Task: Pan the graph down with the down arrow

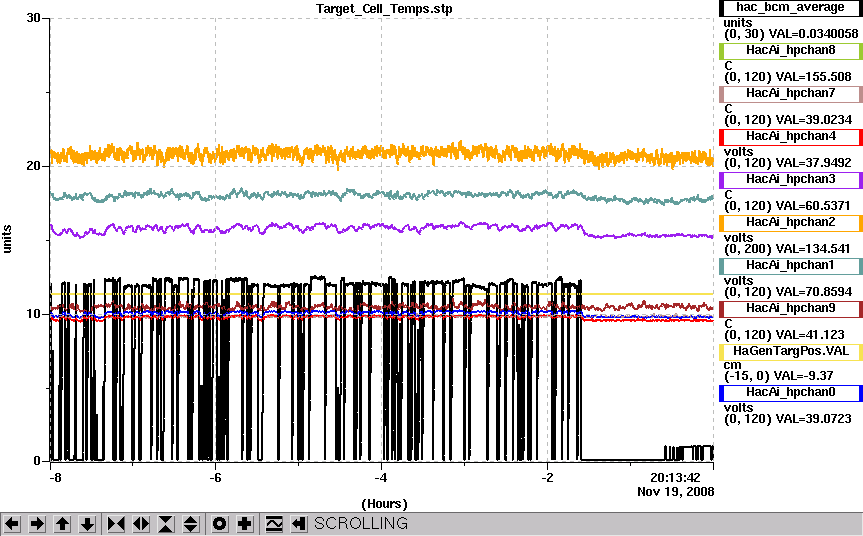Action: 87,523
